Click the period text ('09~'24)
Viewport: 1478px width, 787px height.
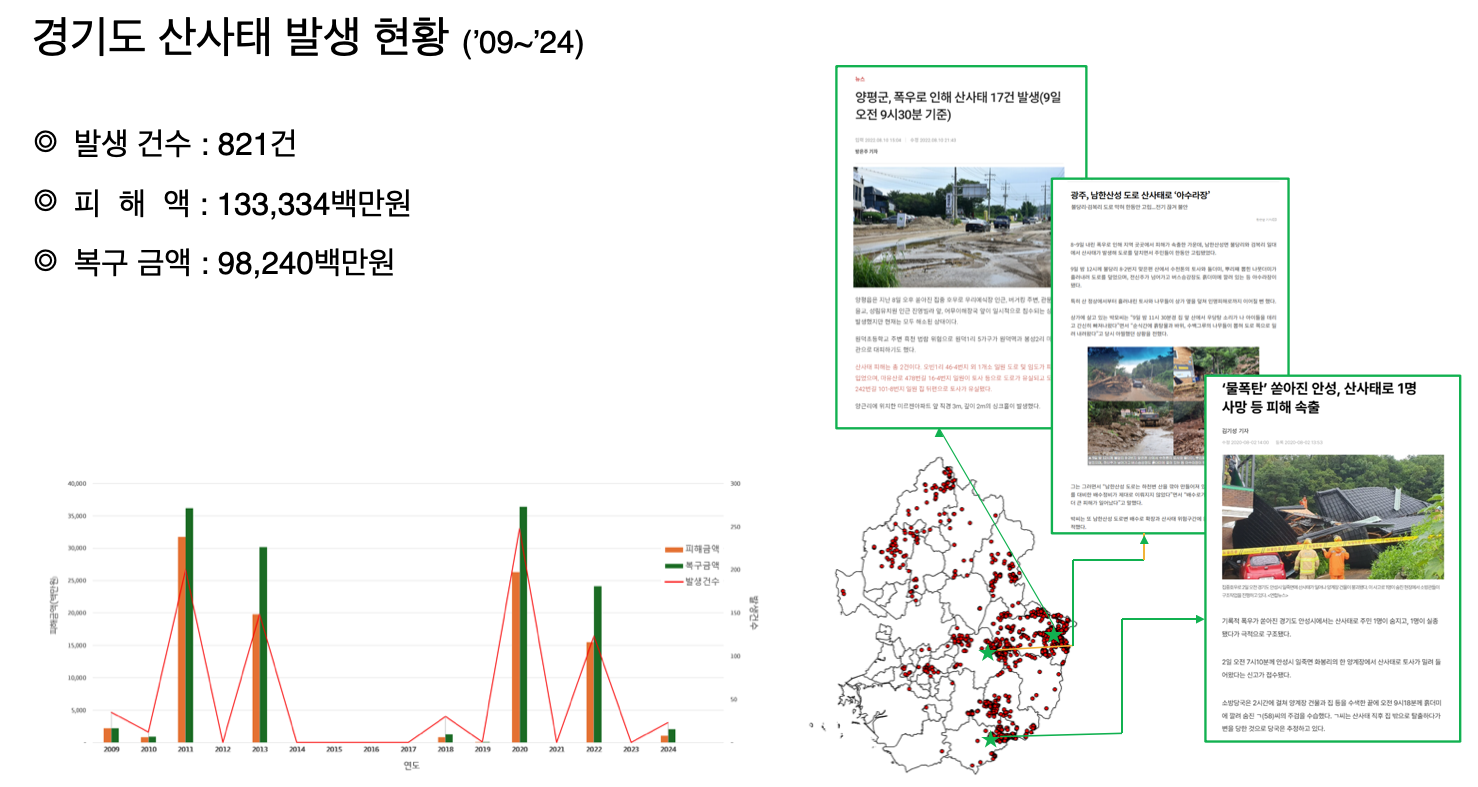[x=523, y=44]
